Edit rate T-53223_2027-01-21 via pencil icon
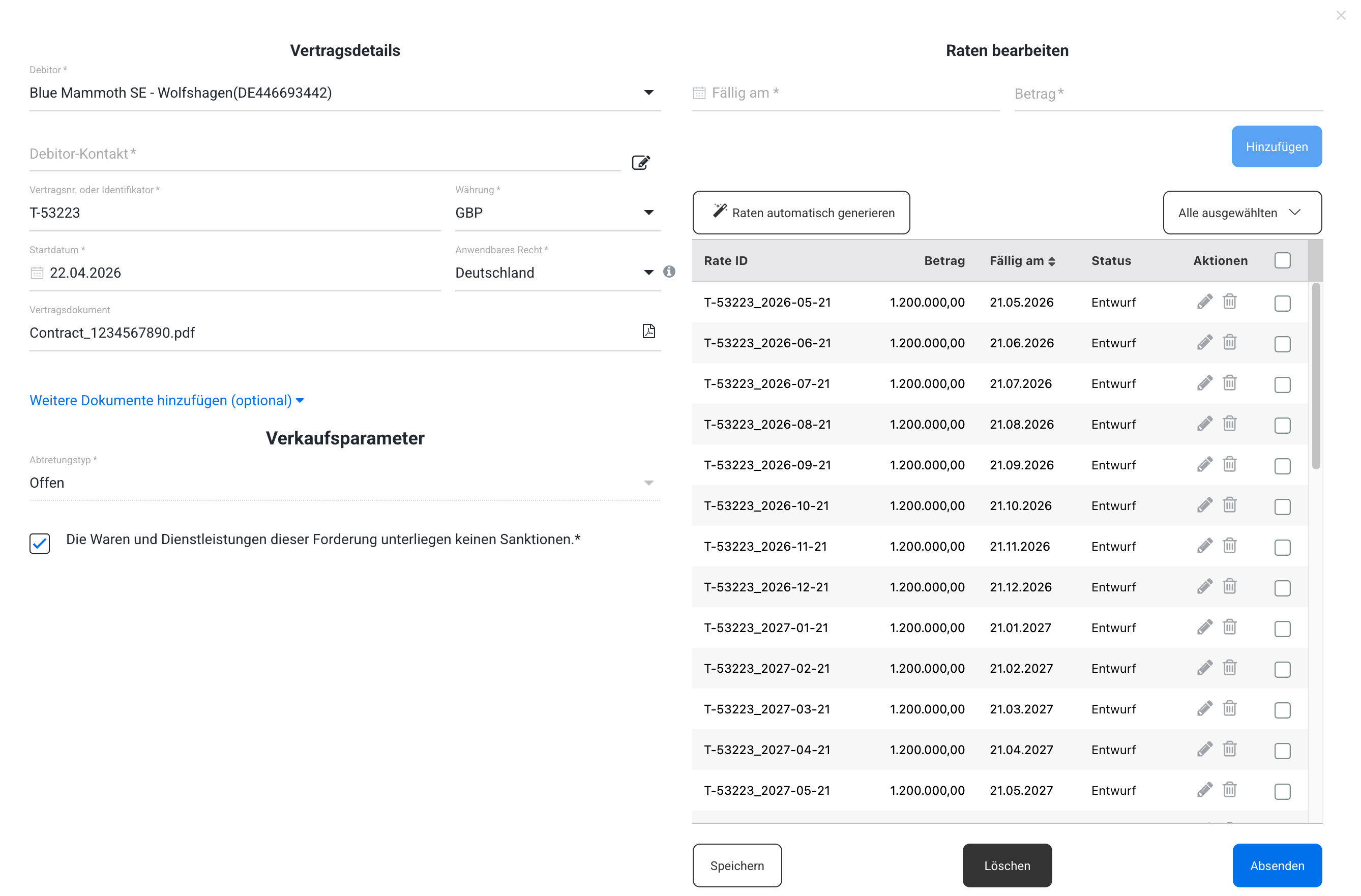 coord(1204,628)
